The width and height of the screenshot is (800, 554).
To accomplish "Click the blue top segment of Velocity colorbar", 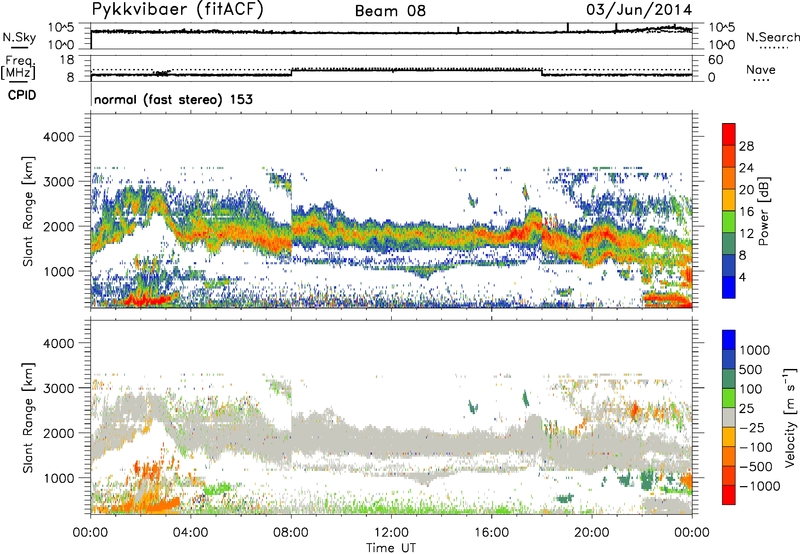I will tap(729, 340).
